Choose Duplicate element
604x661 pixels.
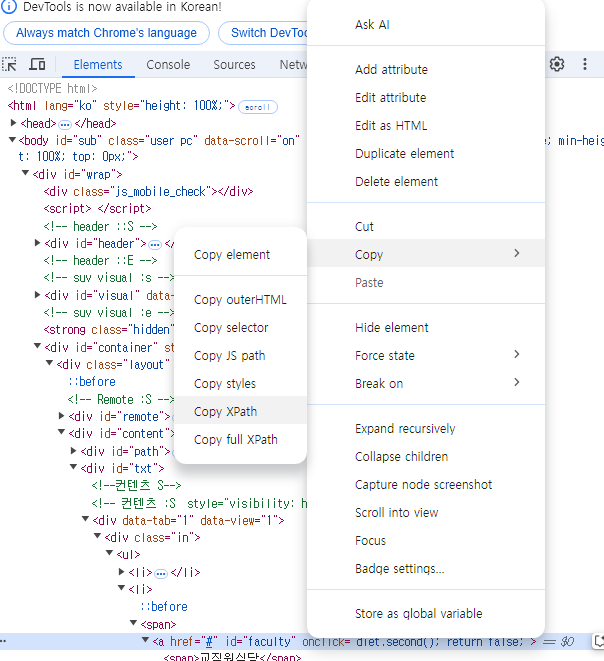426,153
